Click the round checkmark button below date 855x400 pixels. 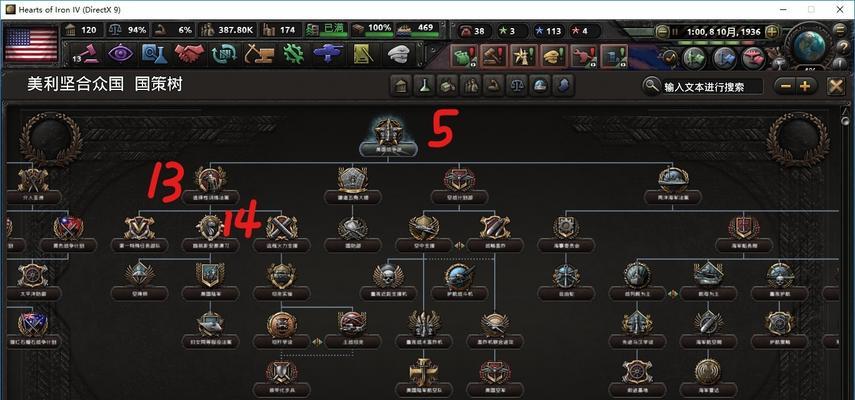[670, 56]
